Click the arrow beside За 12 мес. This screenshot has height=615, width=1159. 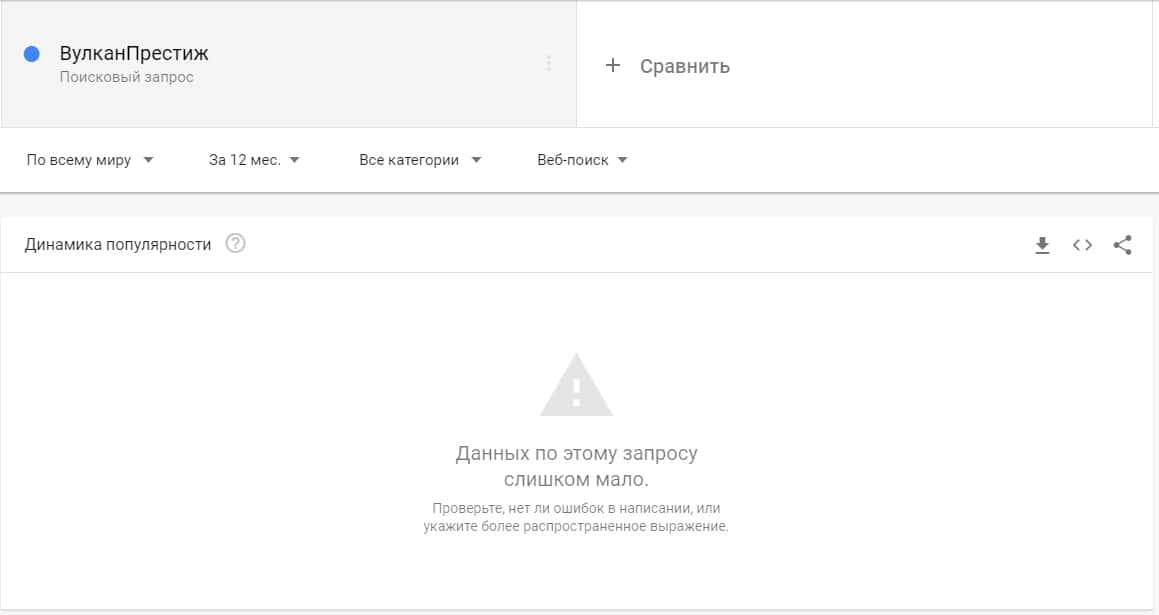pyautogui.click(x=294, y=160)
